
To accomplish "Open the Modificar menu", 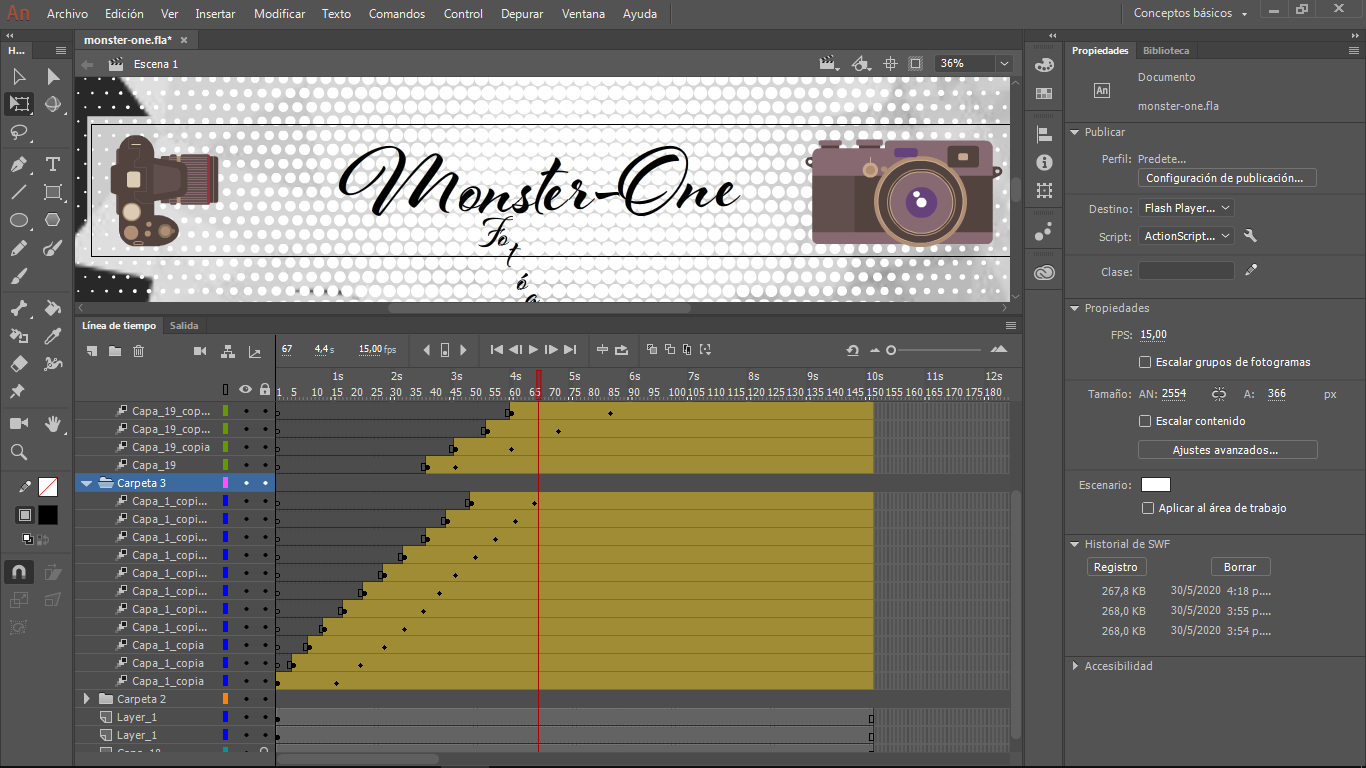I will coord(279,14).
